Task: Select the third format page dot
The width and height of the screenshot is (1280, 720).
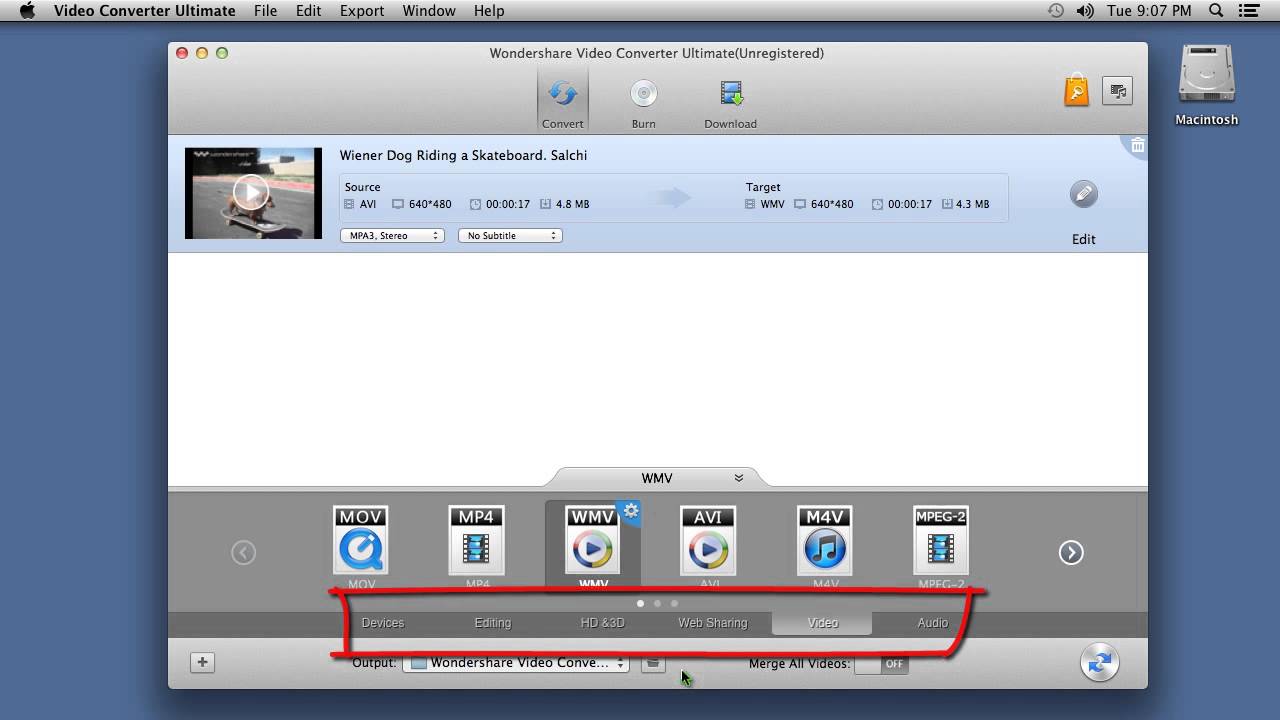Action: 674,603
